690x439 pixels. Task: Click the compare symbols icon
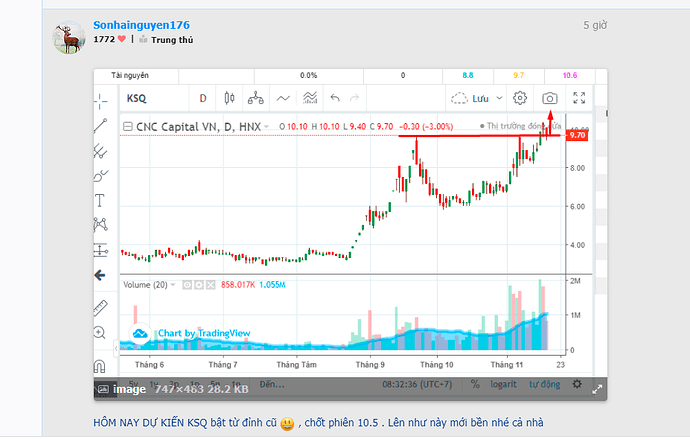point(255,98)
